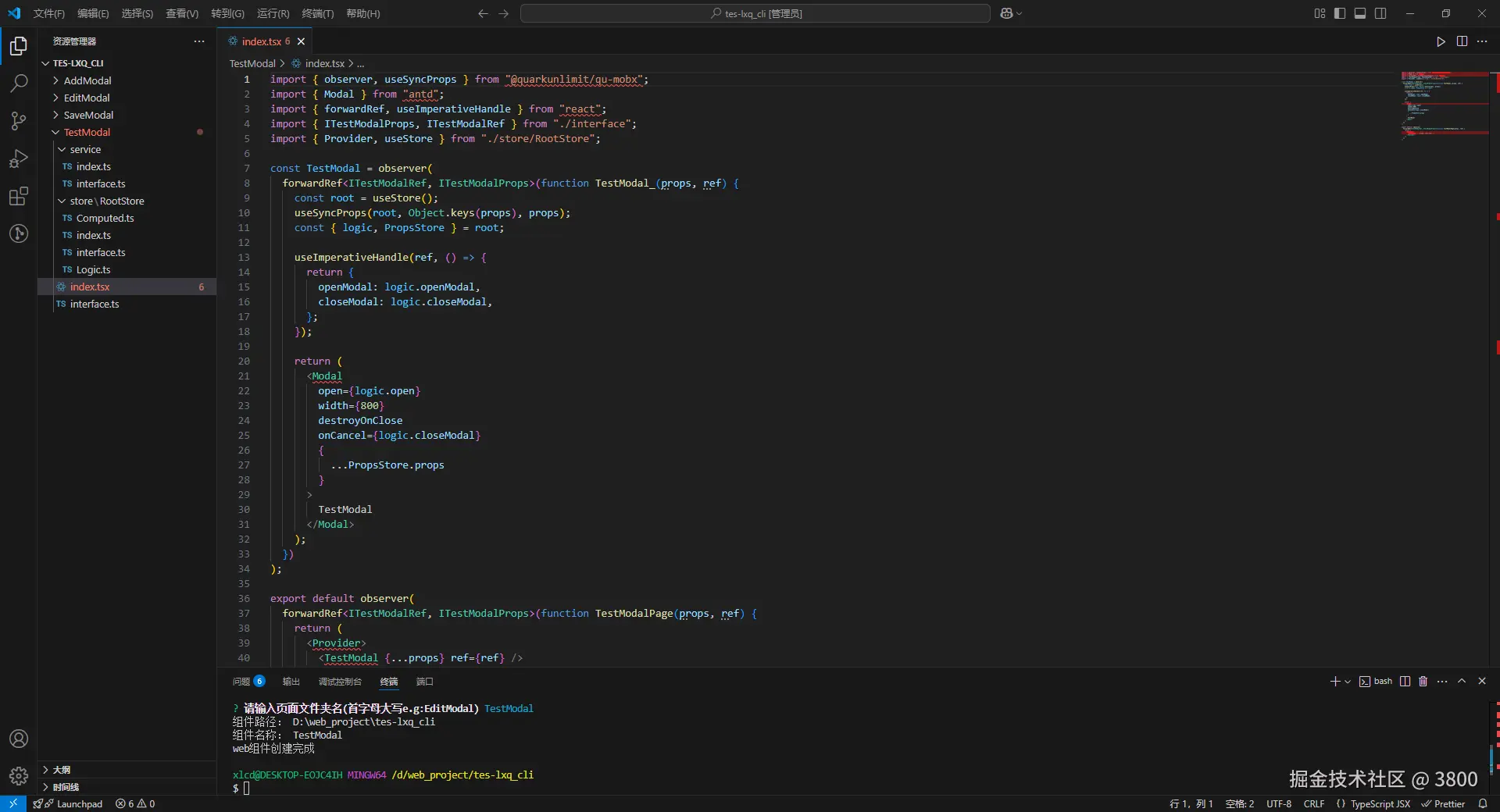Click the TypeScript JSX language mode

coord(1380,803)
